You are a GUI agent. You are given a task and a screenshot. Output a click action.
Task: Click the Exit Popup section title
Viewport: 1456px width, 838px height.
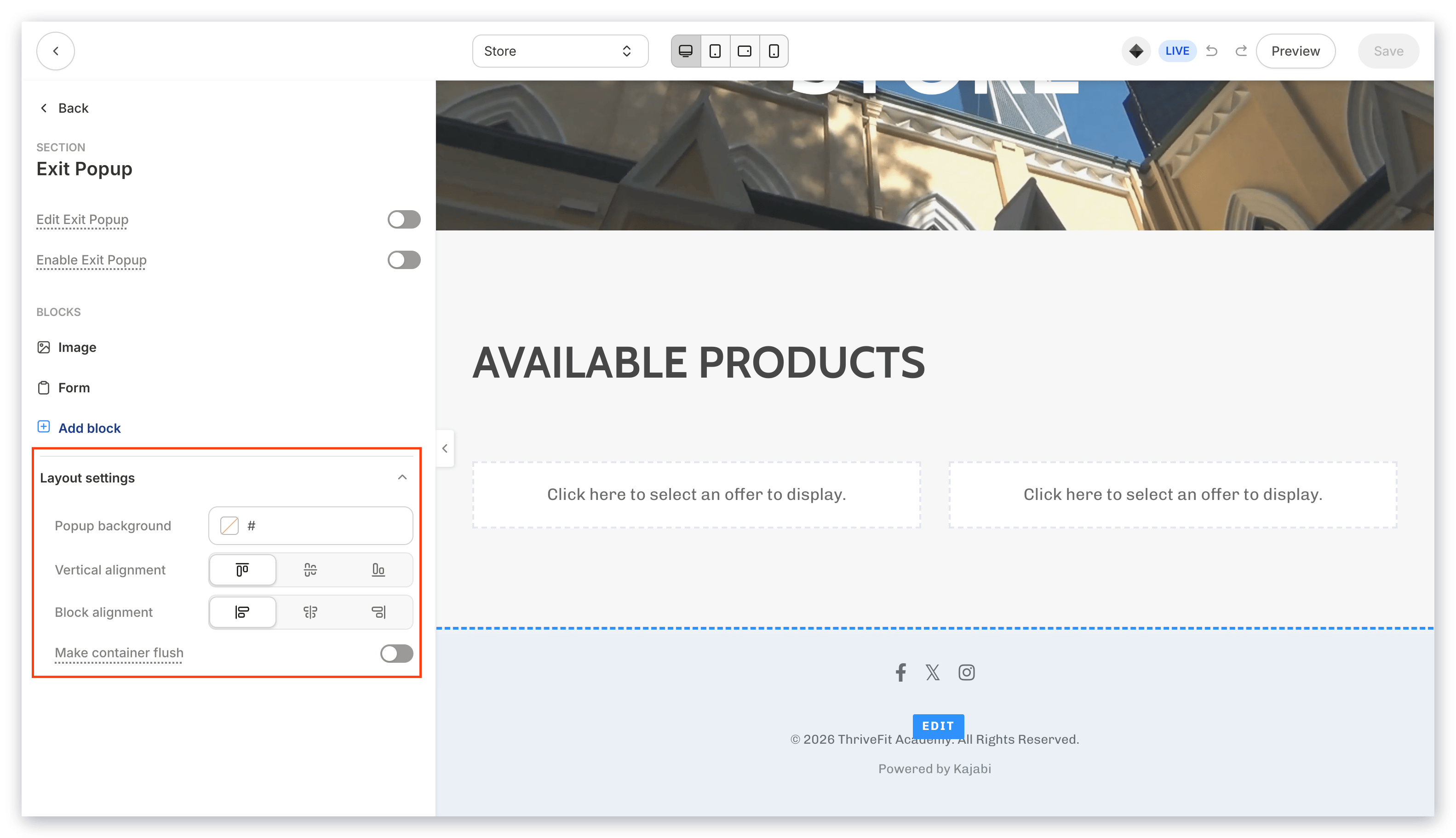tap(84, 169)
